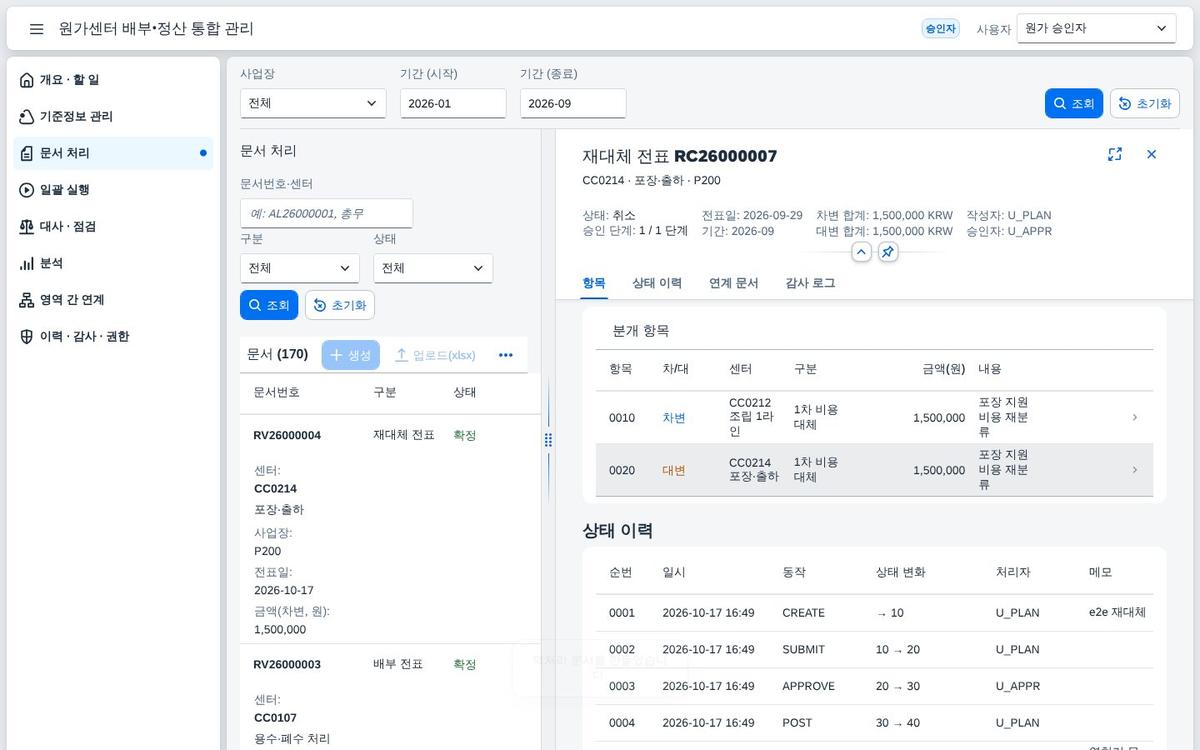Image resolution: width=1200 pixels, height=750 pixels.
Task: Open 이력 · 감사 · 권한
Action: coord(113,337)
